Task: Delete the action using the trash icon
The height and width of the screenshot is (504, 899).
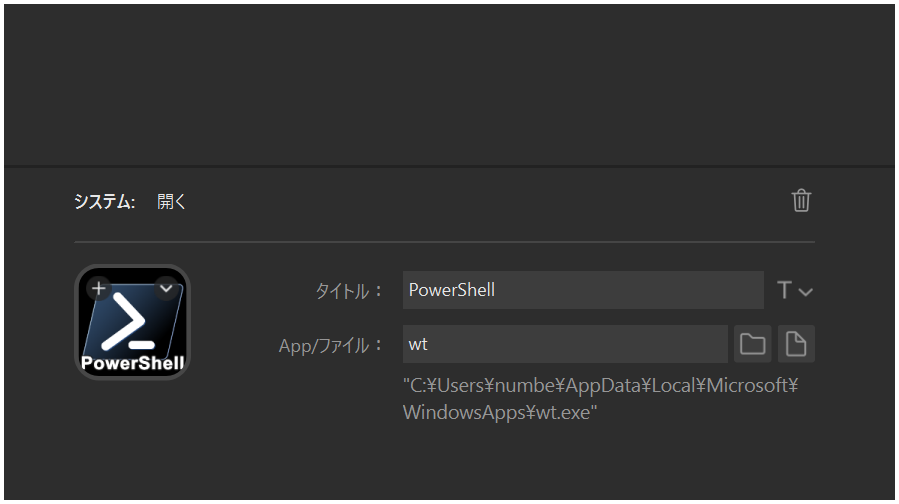Action: 801,201
